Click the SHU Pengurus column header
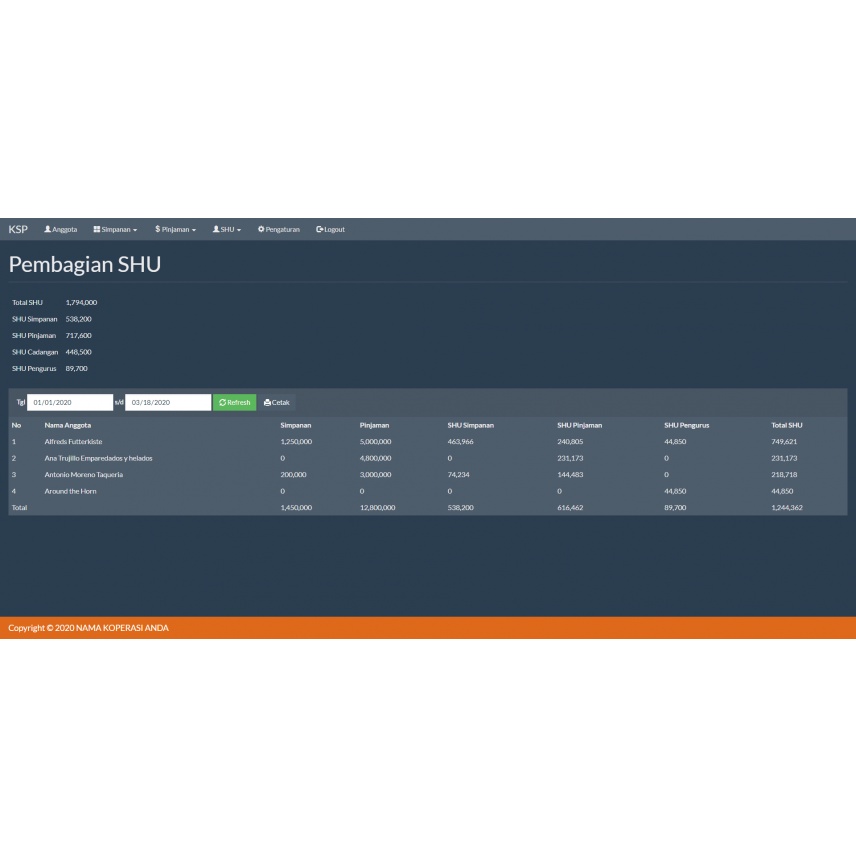Image resolution: width=856 pixels, height=856 pixels. point(687,425)
